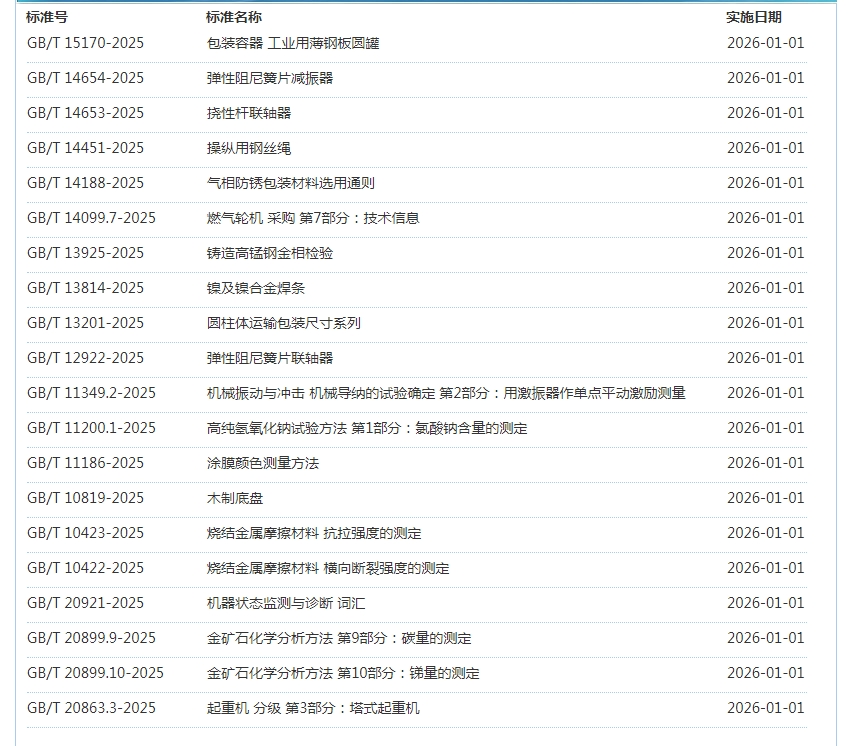Select the 镍及镍合金焊条 standard name

click(x=256, y=288)
